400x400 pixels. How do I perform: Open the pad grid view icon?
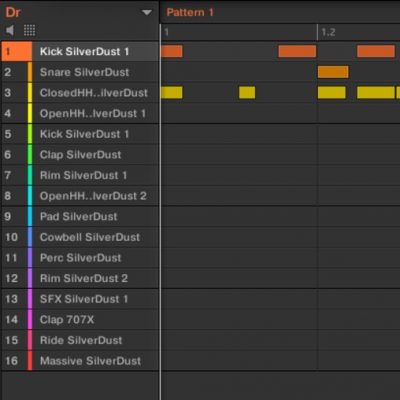[x=29, y=30]
